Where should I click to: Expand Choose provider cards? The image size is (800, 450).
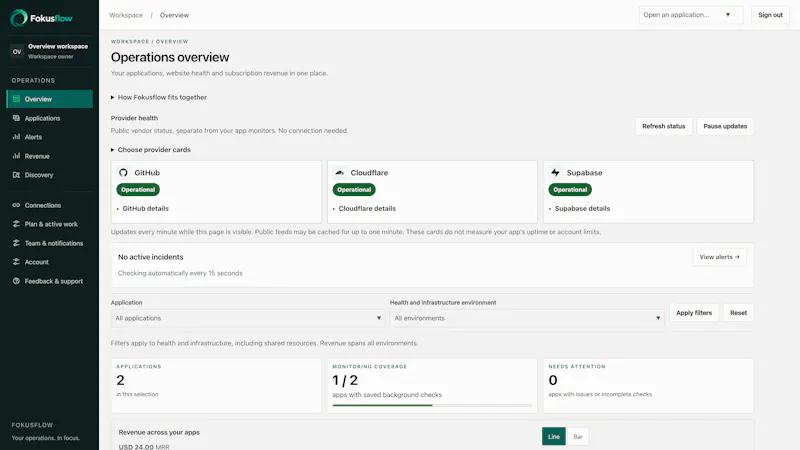[x=151, y=149]
